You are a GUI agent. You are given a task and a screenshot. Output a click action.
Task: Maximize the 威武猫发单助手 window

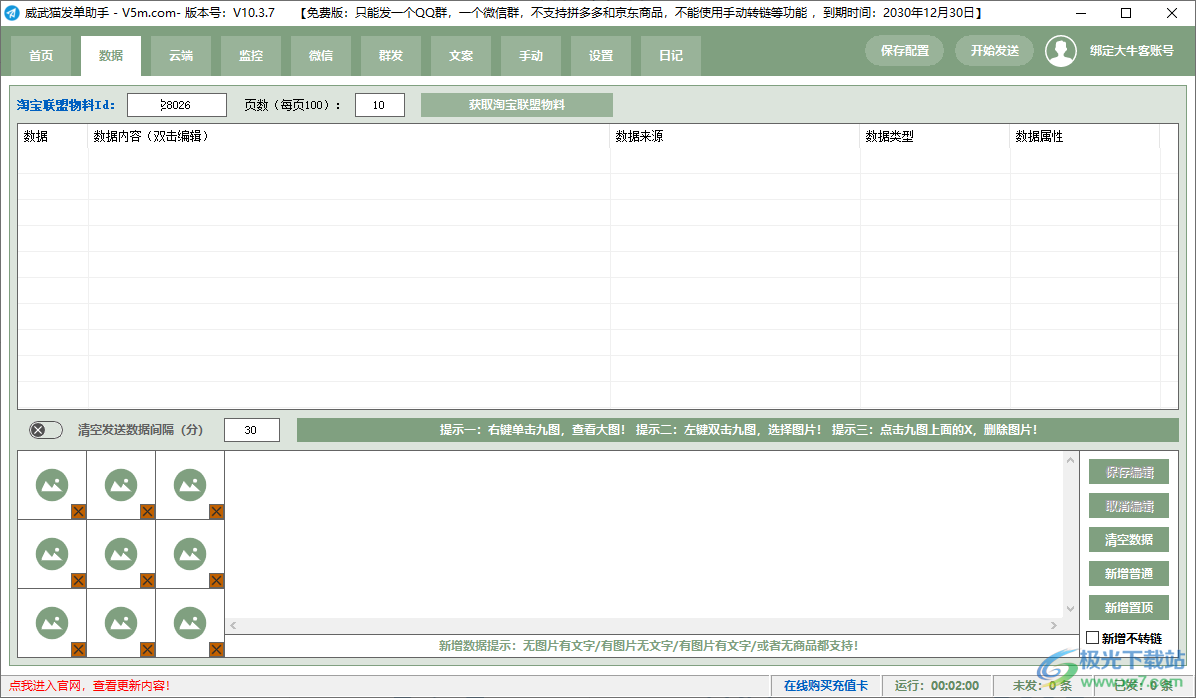coord(1126,13)
